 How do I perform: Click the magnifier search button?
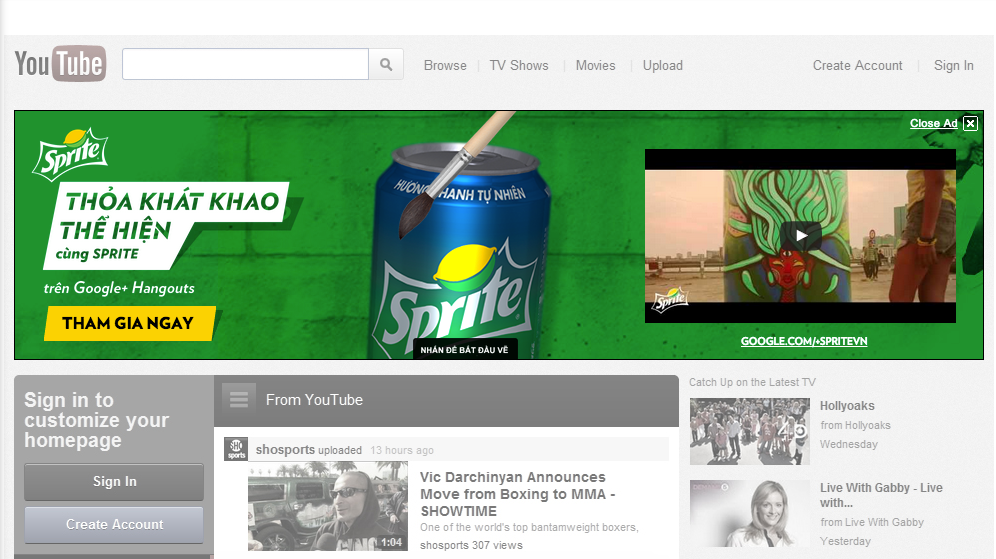coord(386,64)
